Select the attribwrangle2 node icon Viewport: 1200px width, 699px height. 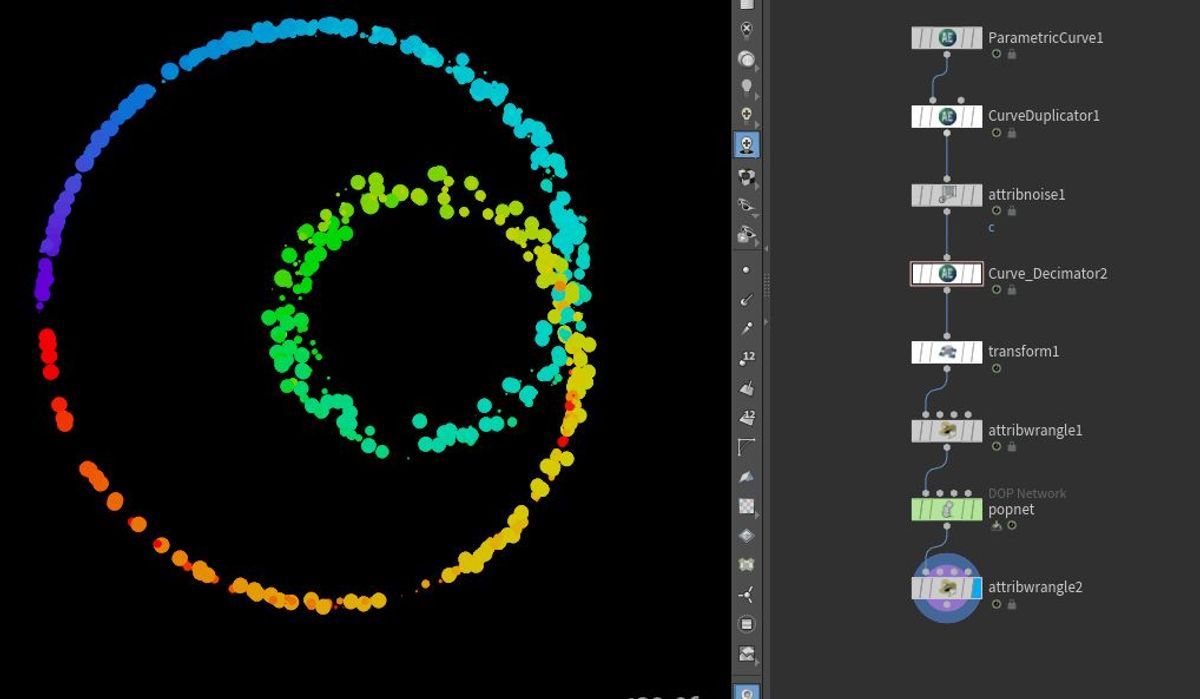click(947, 588)
